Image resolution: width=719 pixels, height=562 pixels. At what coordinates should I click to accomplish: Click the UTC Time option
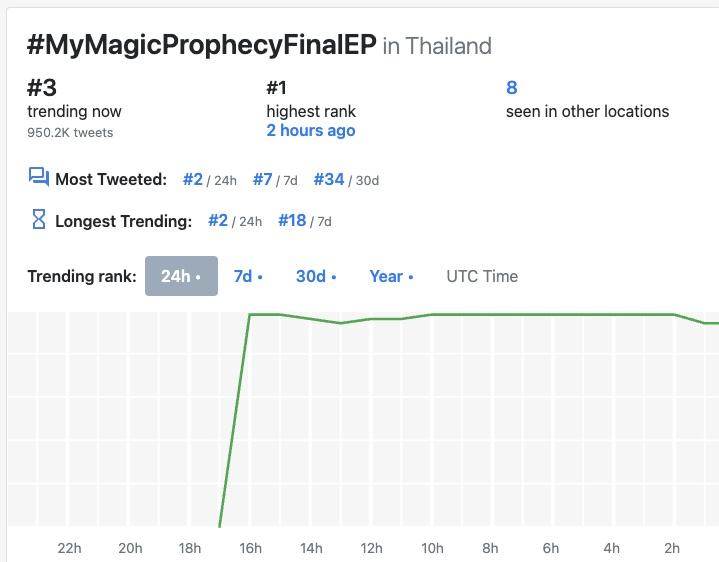click(x=482, y=276)
